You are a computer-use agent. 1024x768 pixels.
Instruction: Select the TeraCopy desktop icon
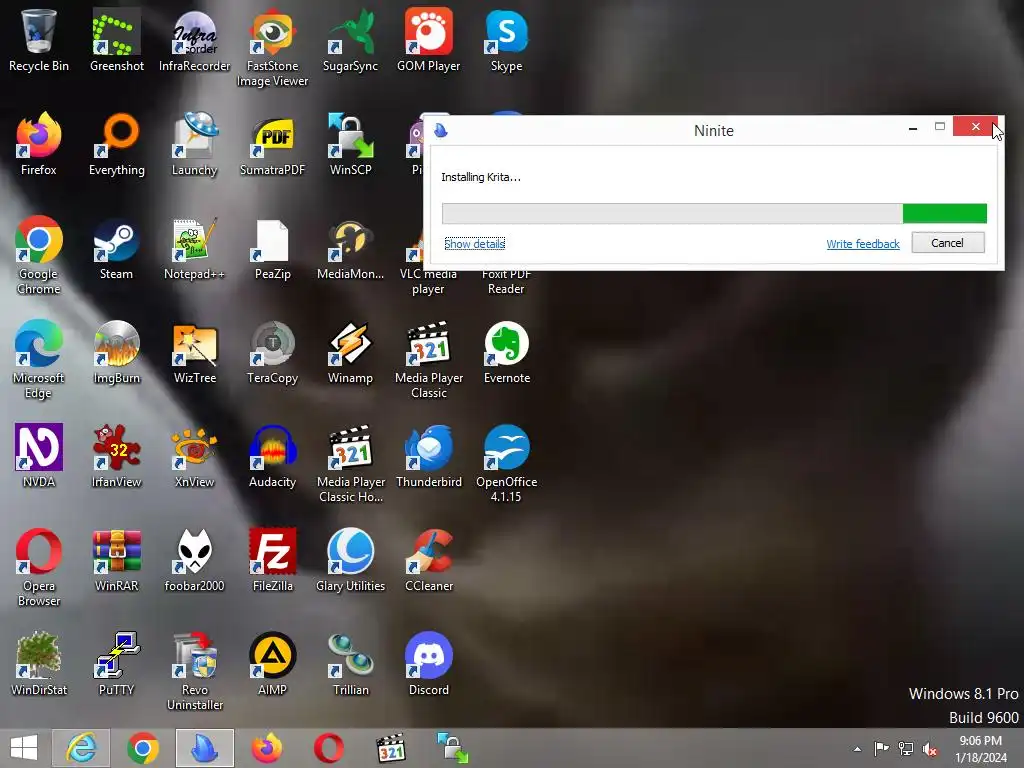point(272,352)
